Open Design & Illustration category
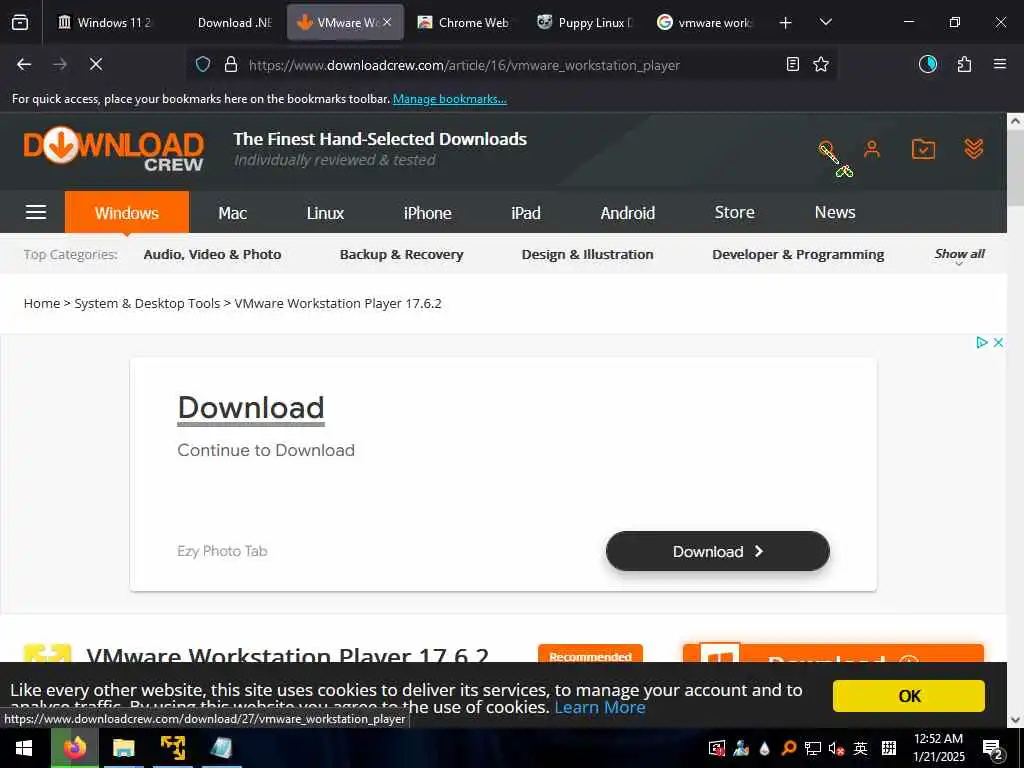This screenshot has width=1024, height=768. 587,254
